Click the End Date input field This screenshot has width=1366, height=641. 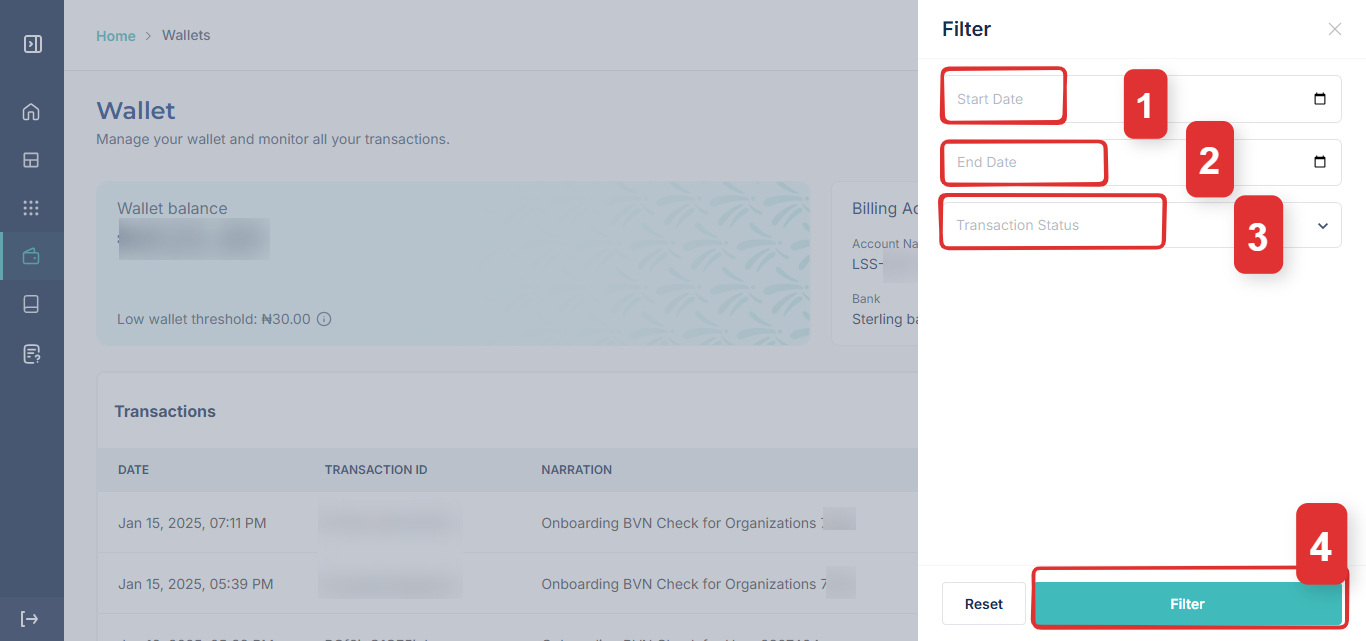pyautogui.click(x=1141, y=162)
